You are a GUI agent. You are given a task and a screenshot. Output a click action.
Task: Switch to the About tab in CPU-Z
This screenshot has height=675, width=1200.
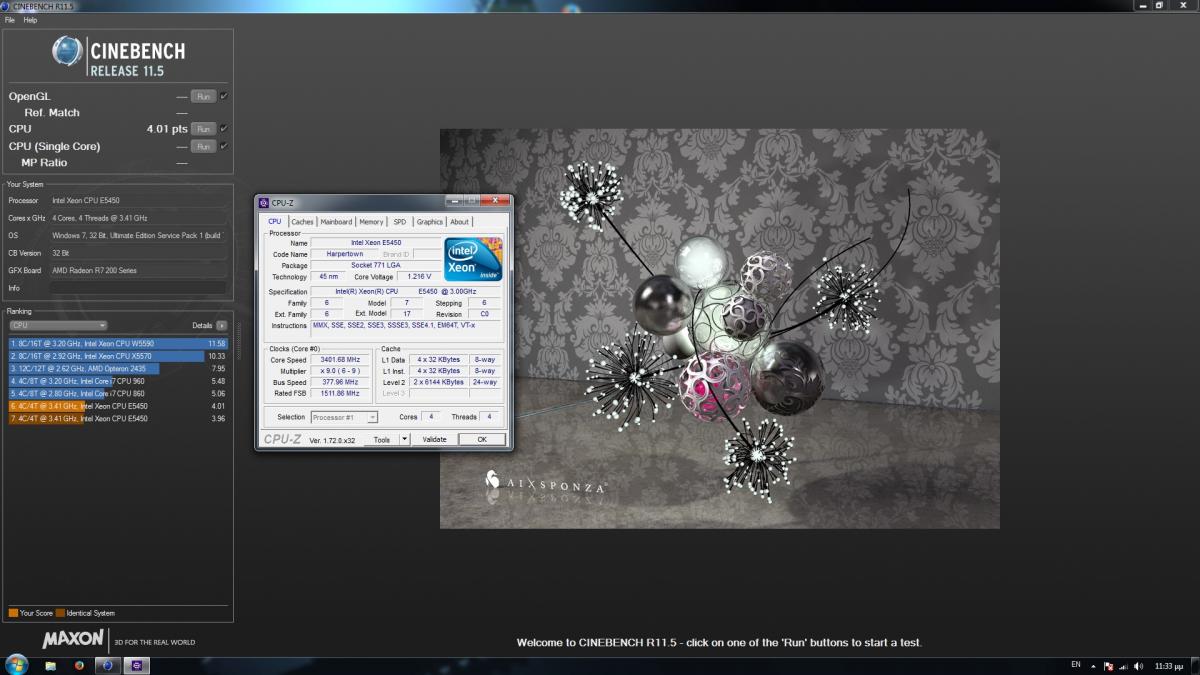click(x=459, y=222)
